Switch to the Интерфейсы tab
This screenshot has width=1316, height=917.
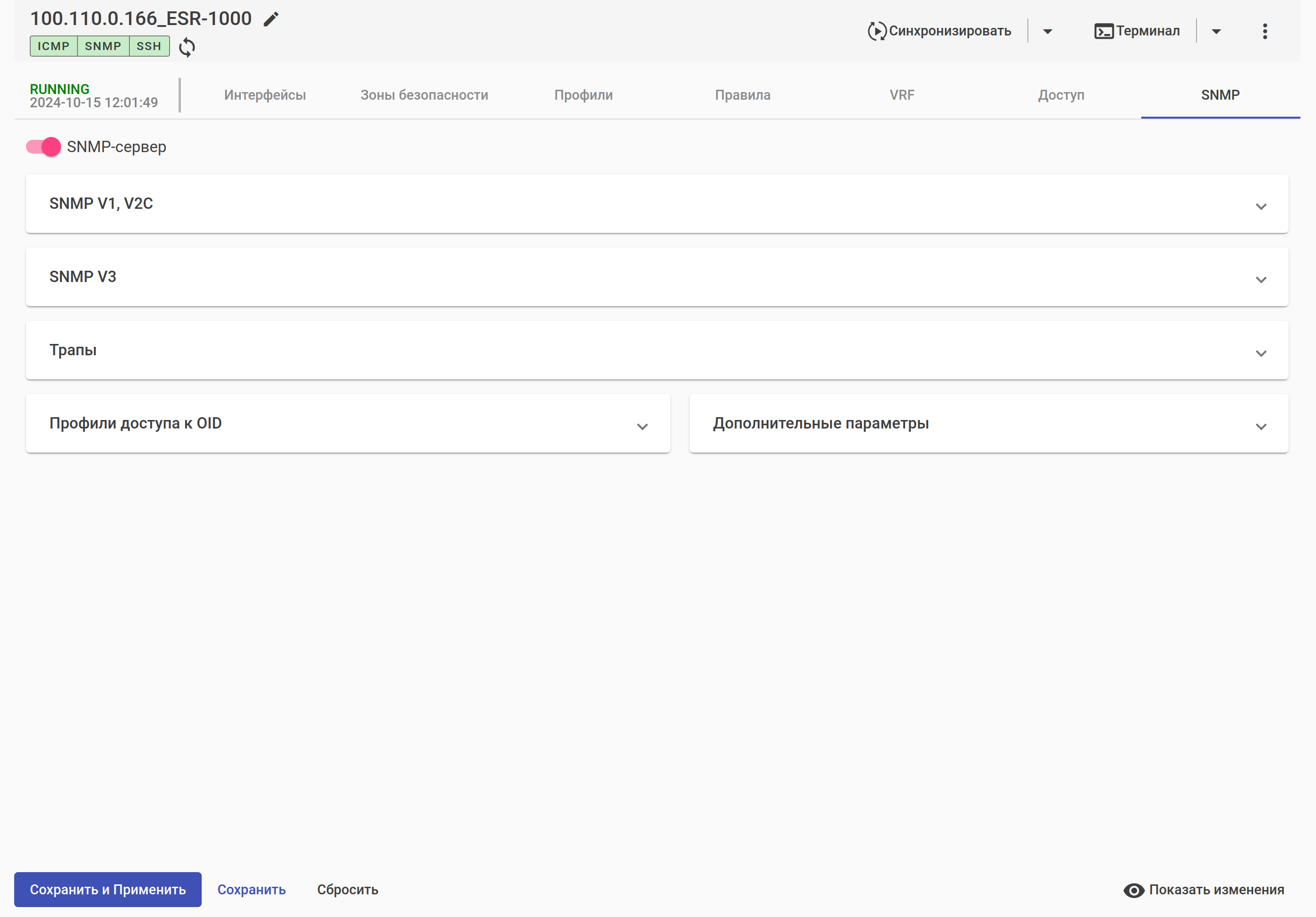[x=265, y=95]
